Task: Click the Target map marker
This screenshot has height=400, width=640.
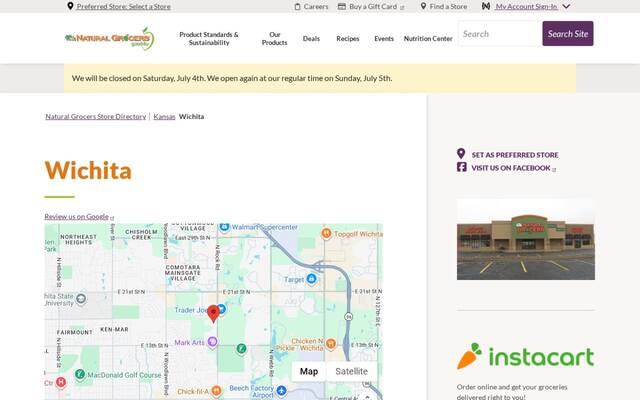Action: coord(311,279)
